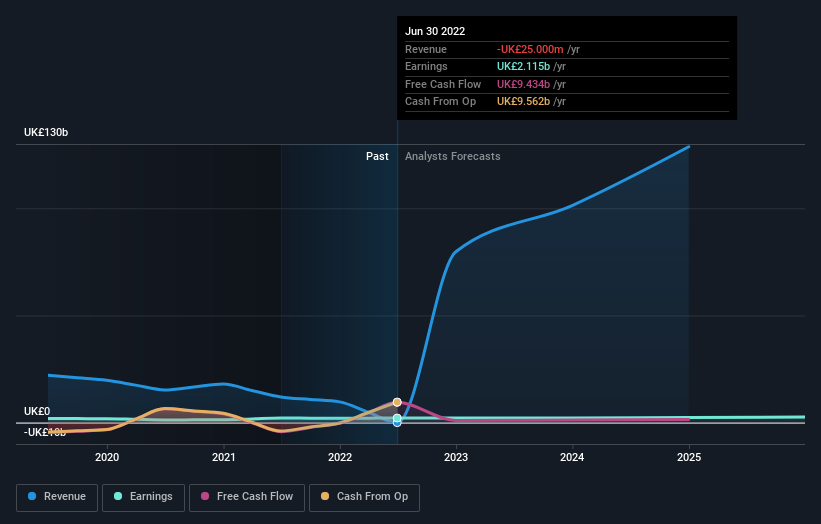Click the Free Cash Flow row label in tooltip

[443, 84]
